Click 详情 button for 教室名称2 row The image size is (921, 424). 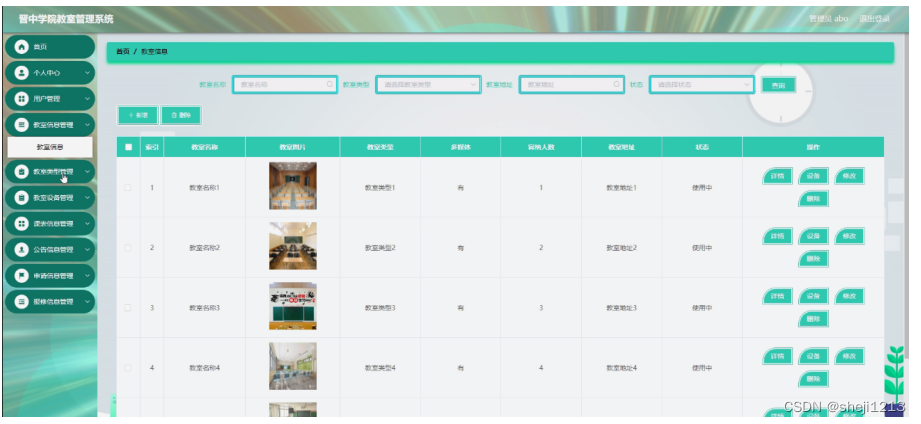pos(777,236)
